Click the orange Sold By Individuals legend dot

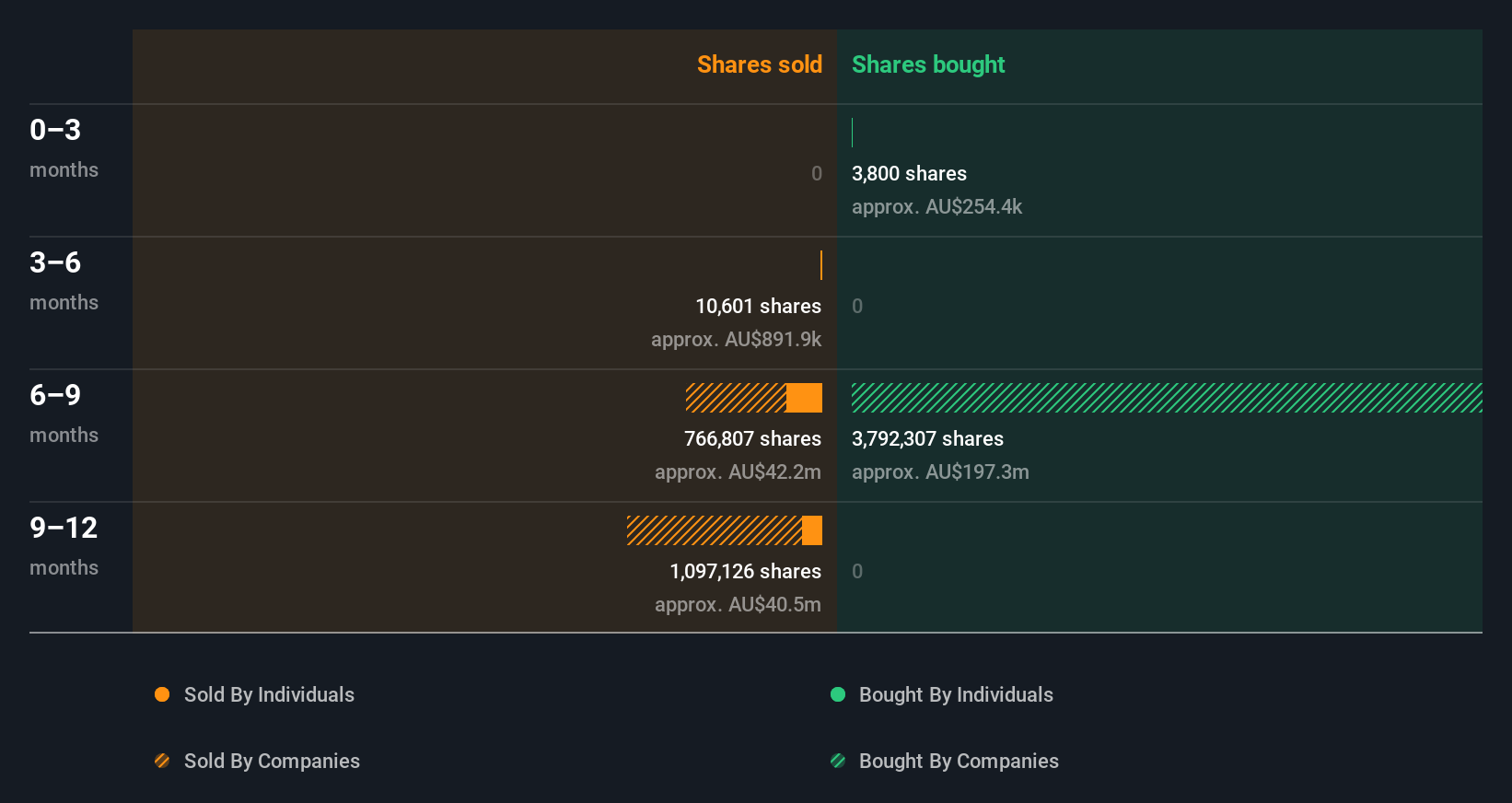tap(162, 694)
